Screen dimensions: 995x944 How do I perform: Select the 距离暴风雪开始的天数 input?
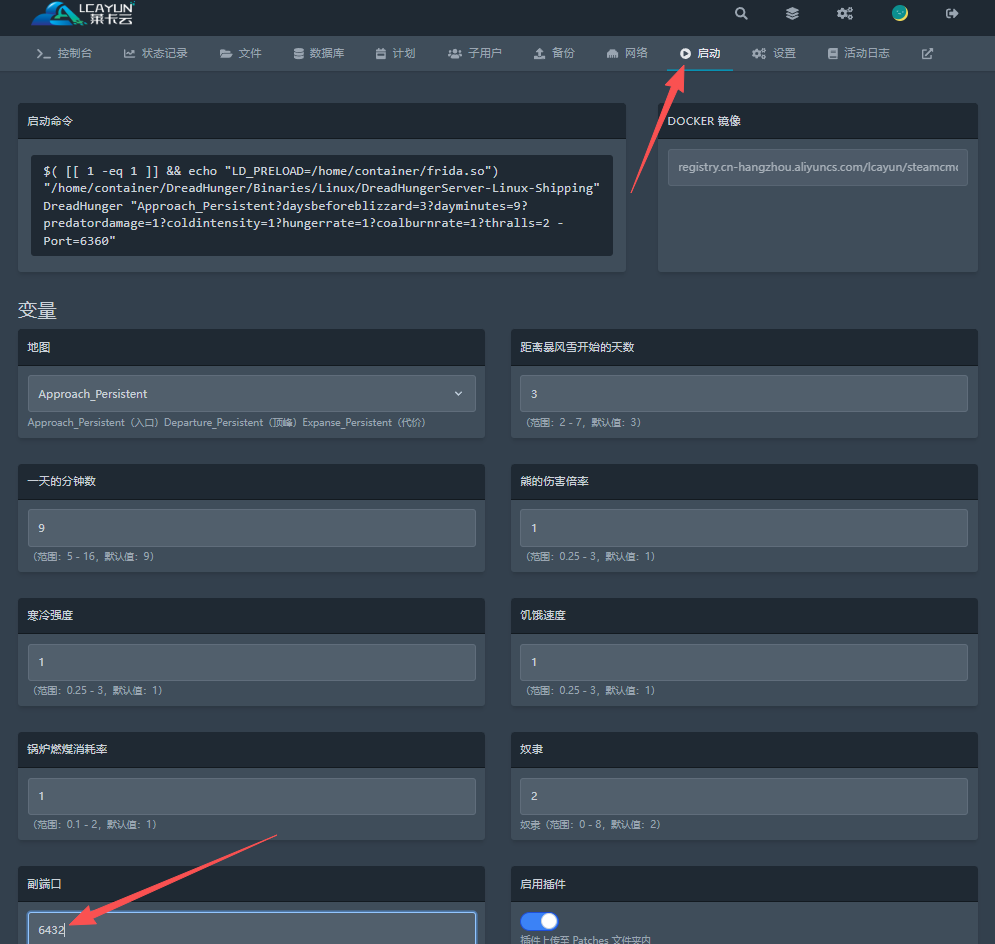pyautogui.click(x=743, y=394)
